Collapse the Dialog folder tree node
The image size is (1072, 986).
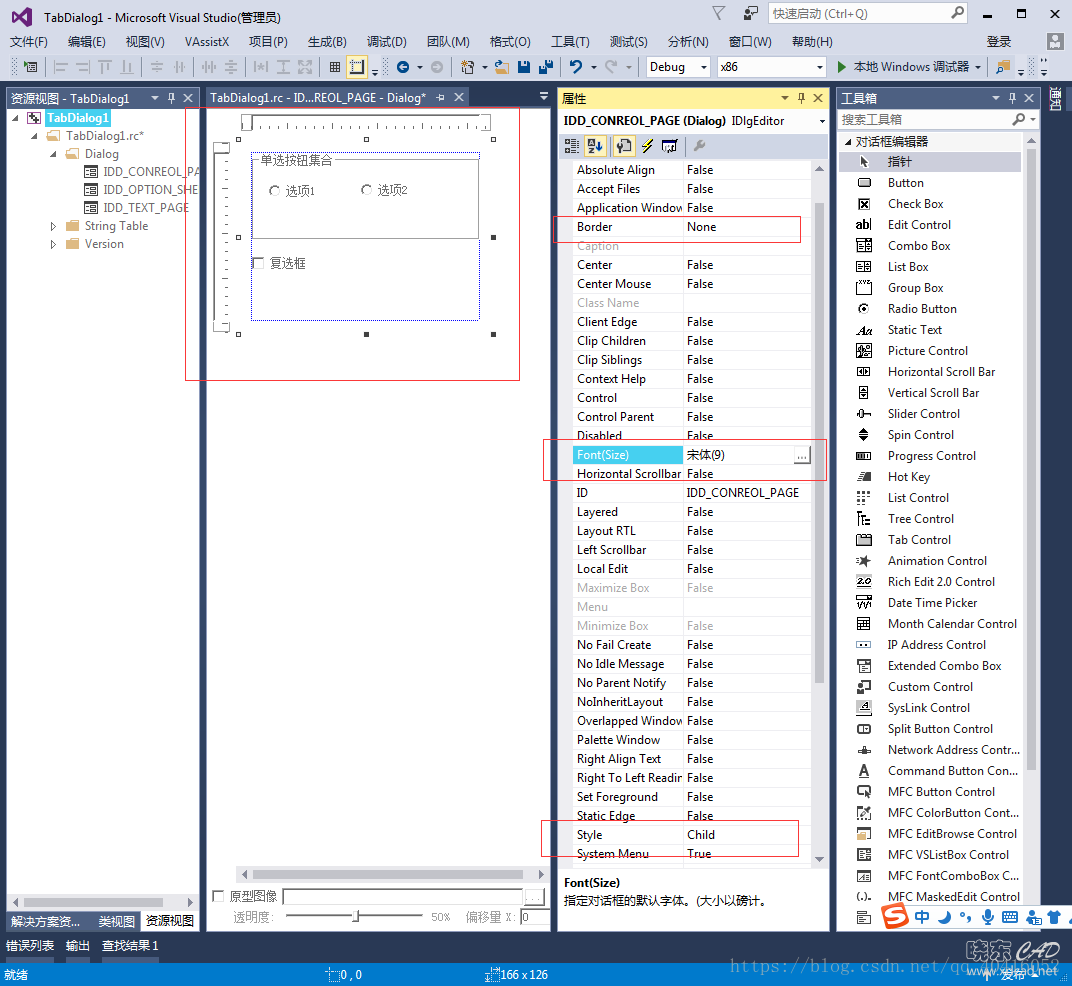(x=53, y=155)
